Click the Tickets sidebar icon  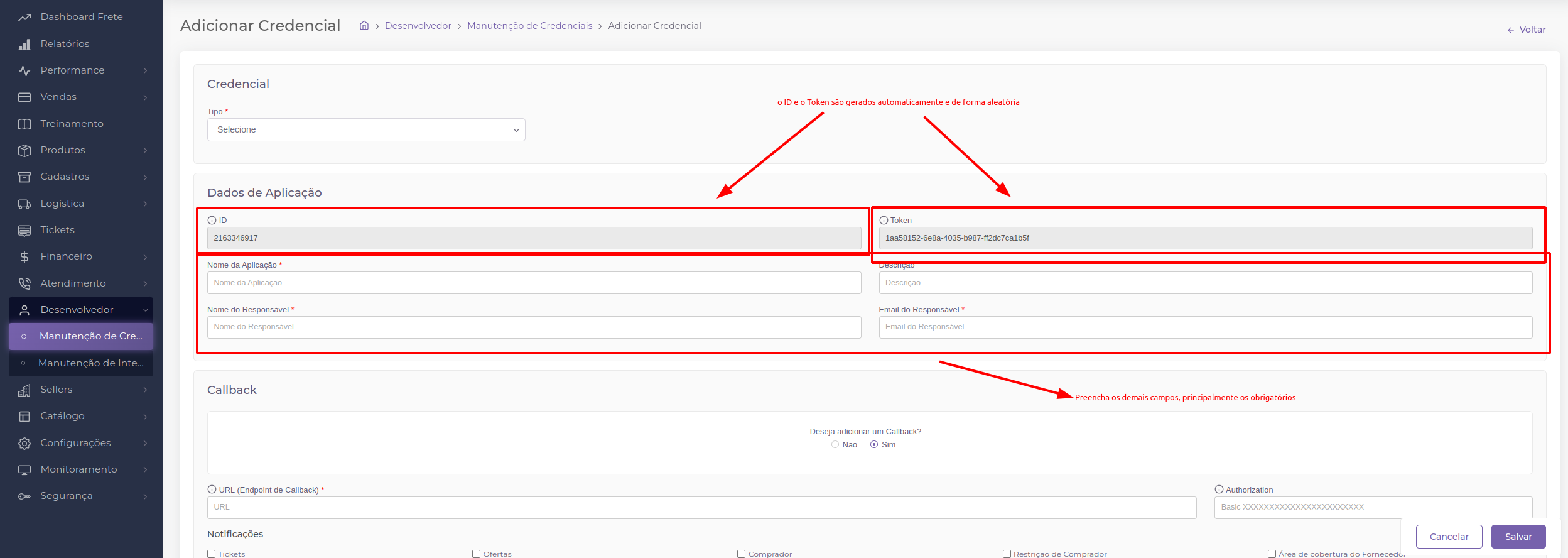coord(24,231)
